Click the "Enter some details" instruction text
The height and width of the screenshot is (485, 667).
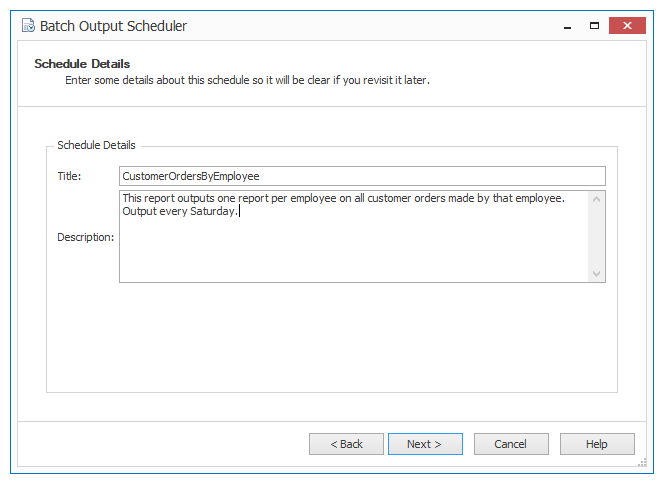[247, 80]
